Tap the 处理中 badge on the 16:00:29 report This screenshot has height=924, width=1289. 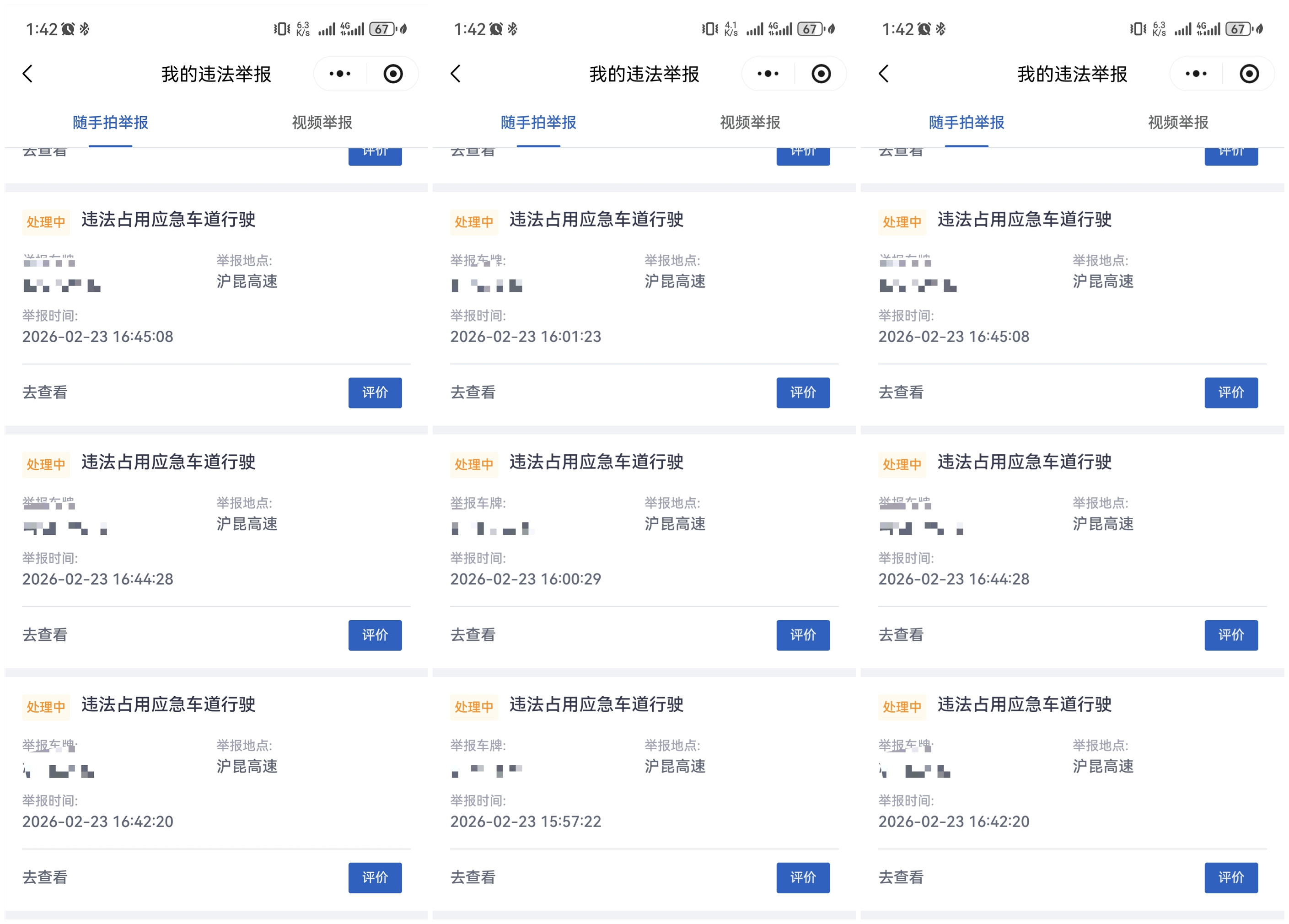[473, 464]
